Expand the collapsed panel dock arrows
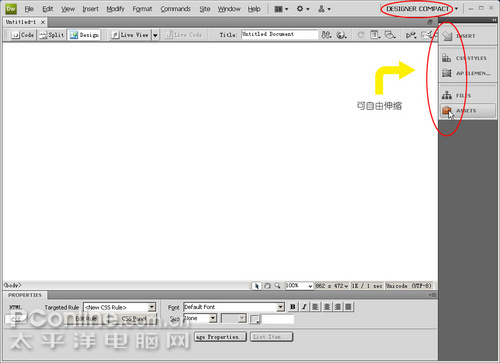500x363 pixels. [x=494, y=20]
